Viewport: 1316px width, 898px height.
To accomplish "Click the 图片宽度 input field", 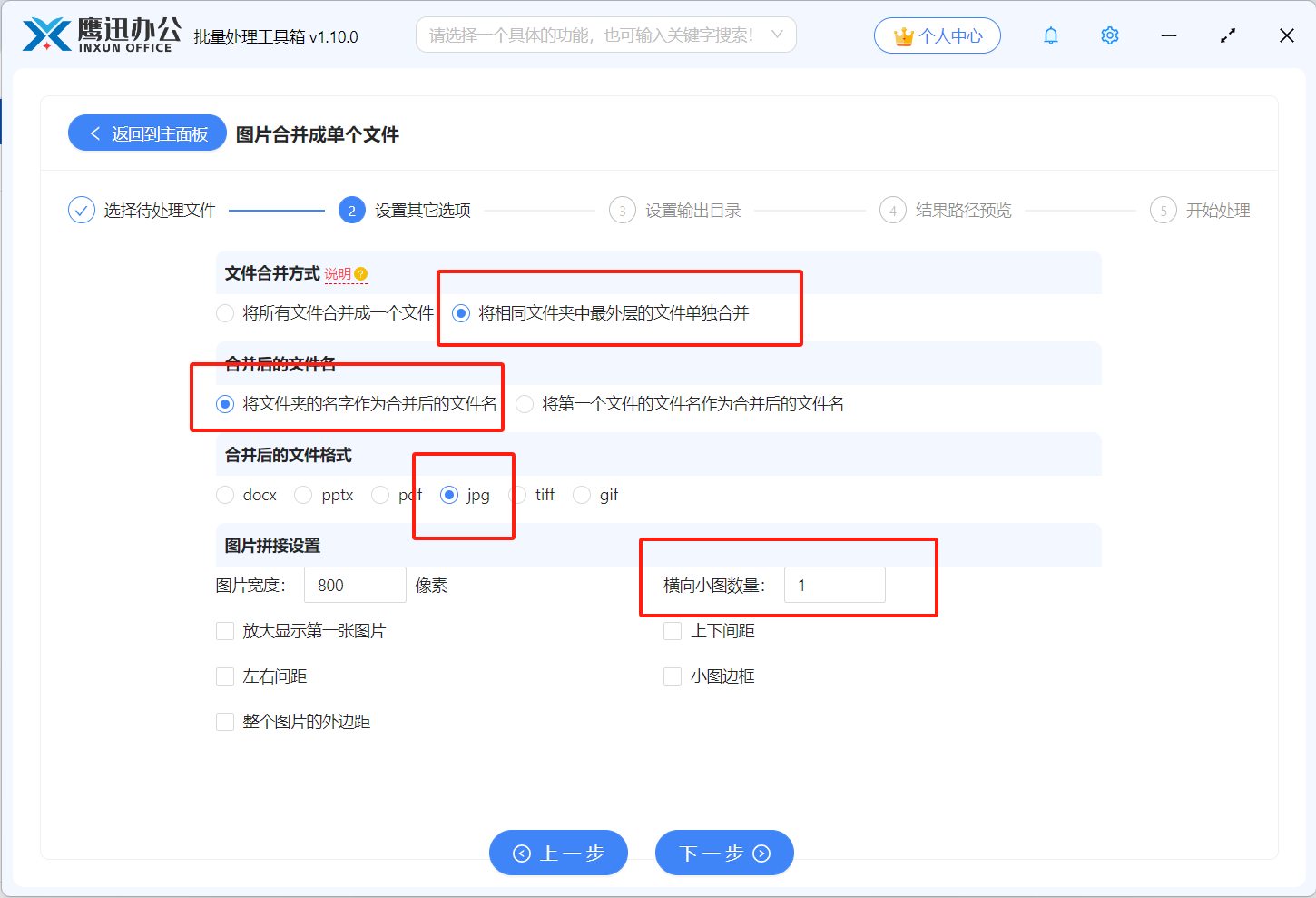I will click(355, 585).
